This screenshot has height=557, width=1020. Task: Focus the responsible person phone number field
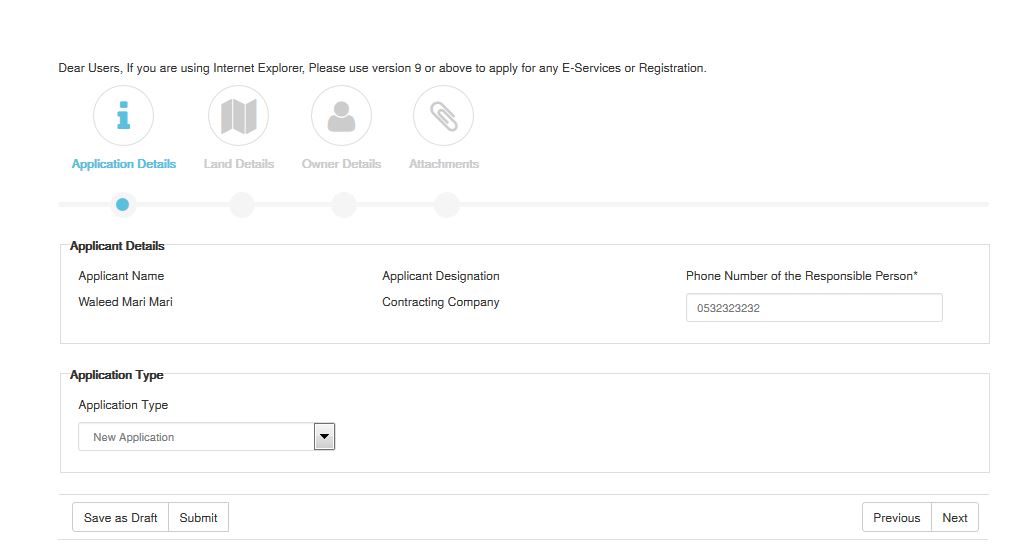tap(814, 308)
